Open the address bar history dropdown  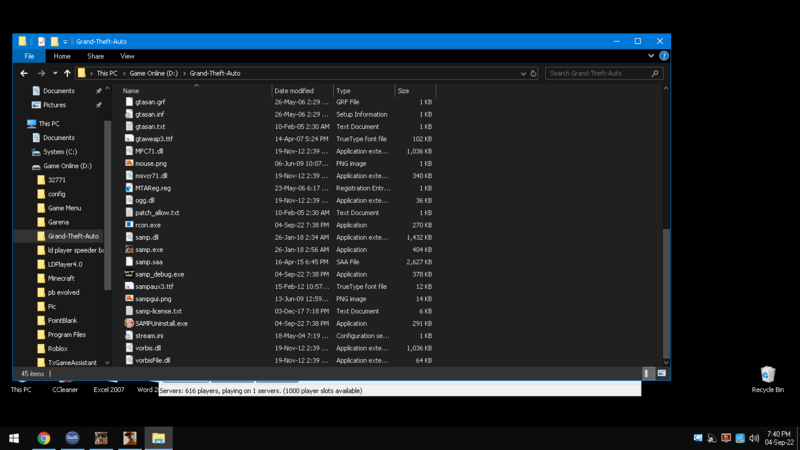[x=523, y=73]
